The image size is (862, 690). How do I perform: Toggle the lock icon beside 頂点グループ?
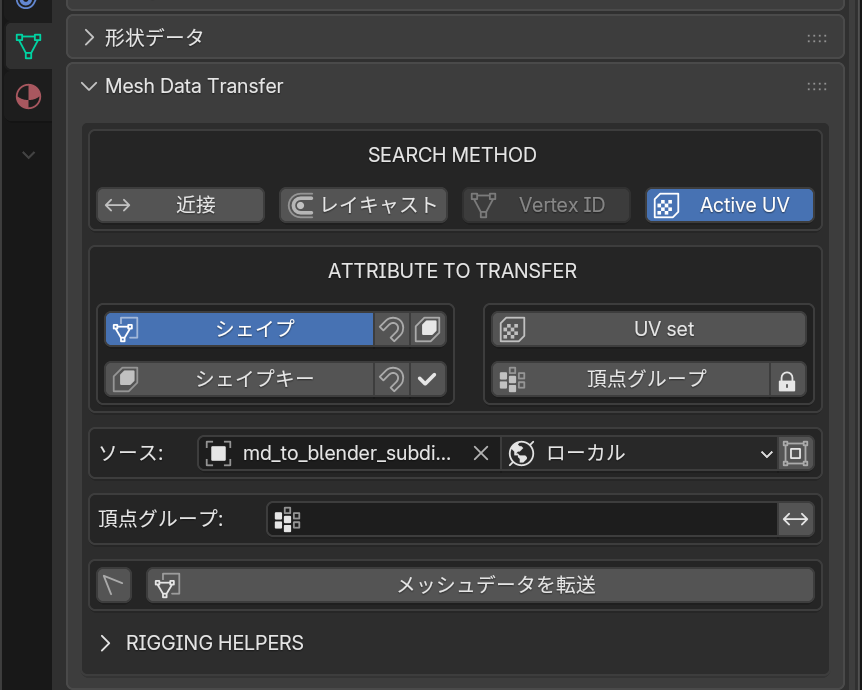point(787,380)
